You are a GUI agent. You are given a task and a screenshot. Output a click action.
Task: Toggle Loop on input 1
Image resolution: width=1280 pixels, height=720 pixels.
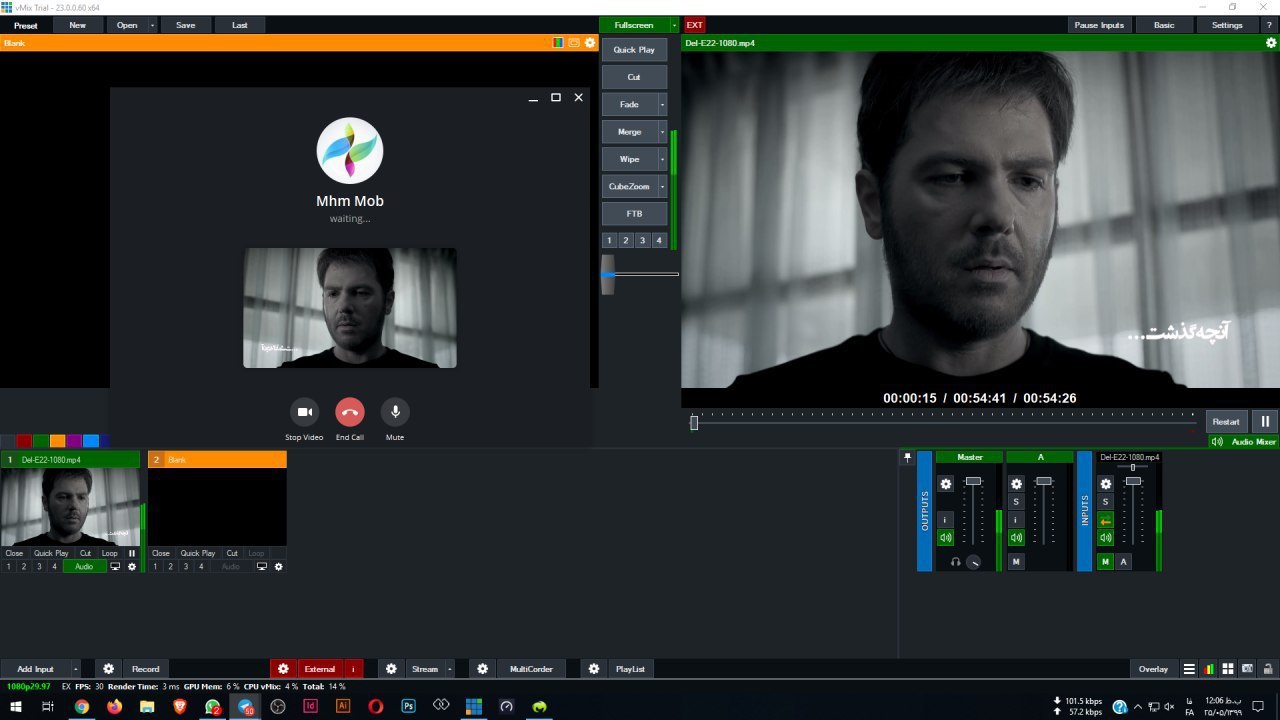coord(109,553)
